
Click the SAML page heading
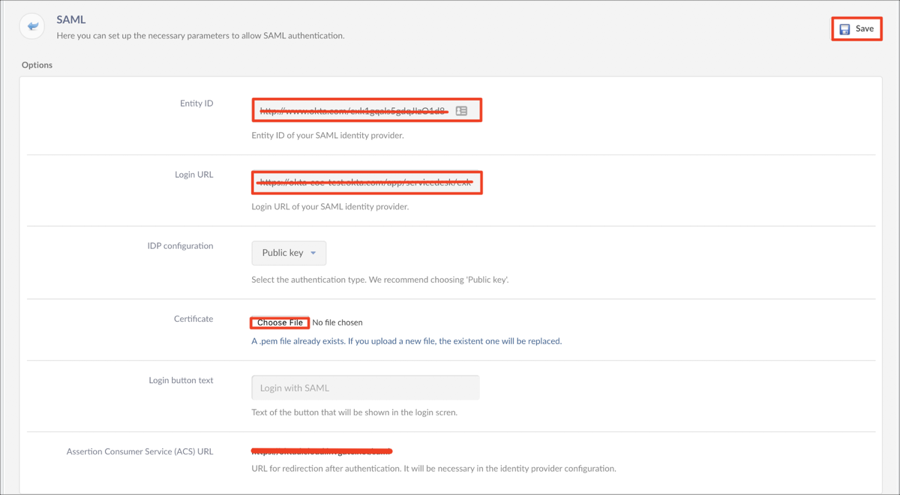click(x=71, y=19)
